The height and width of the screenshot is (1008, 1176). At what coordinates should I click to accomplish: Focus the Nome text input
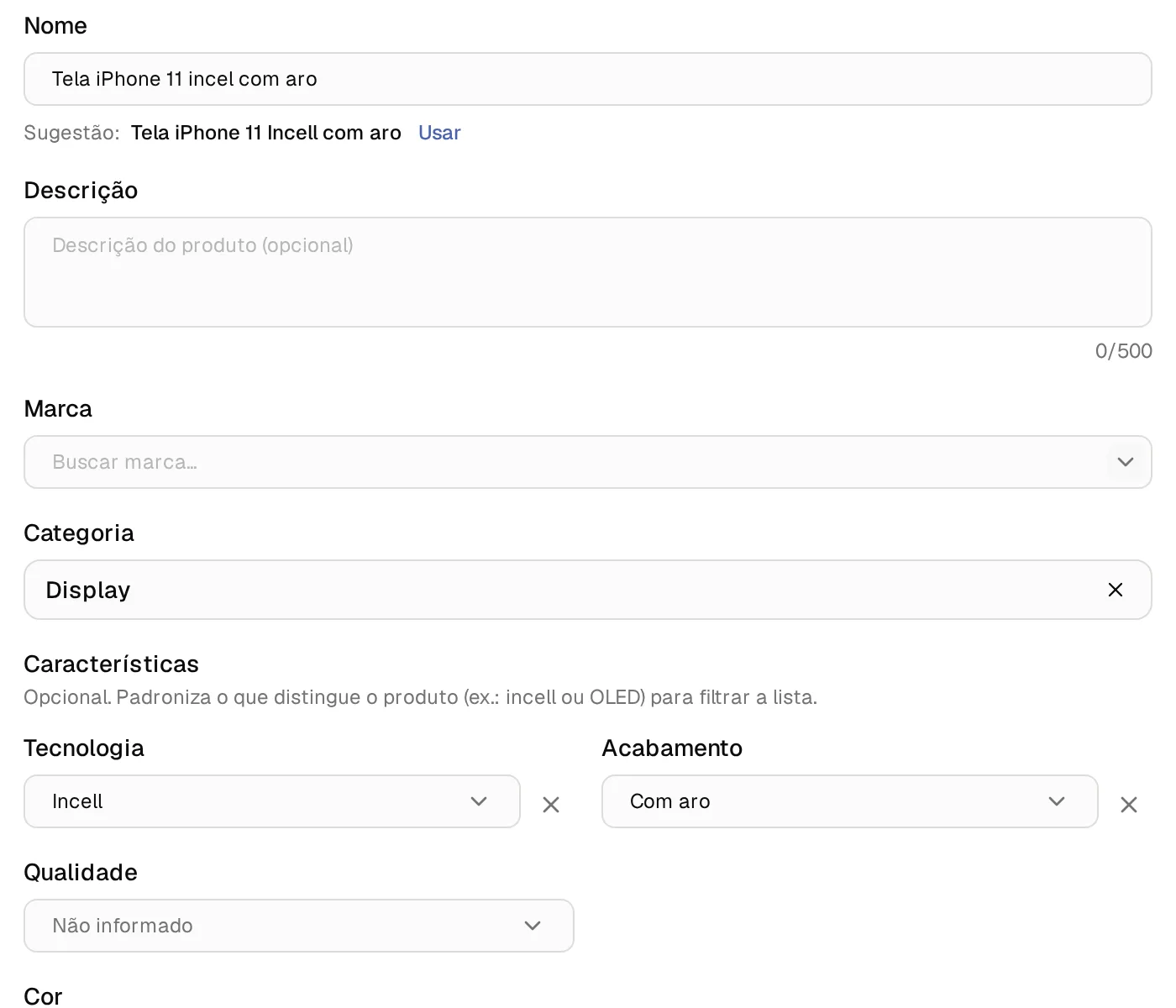pos(588,79)
